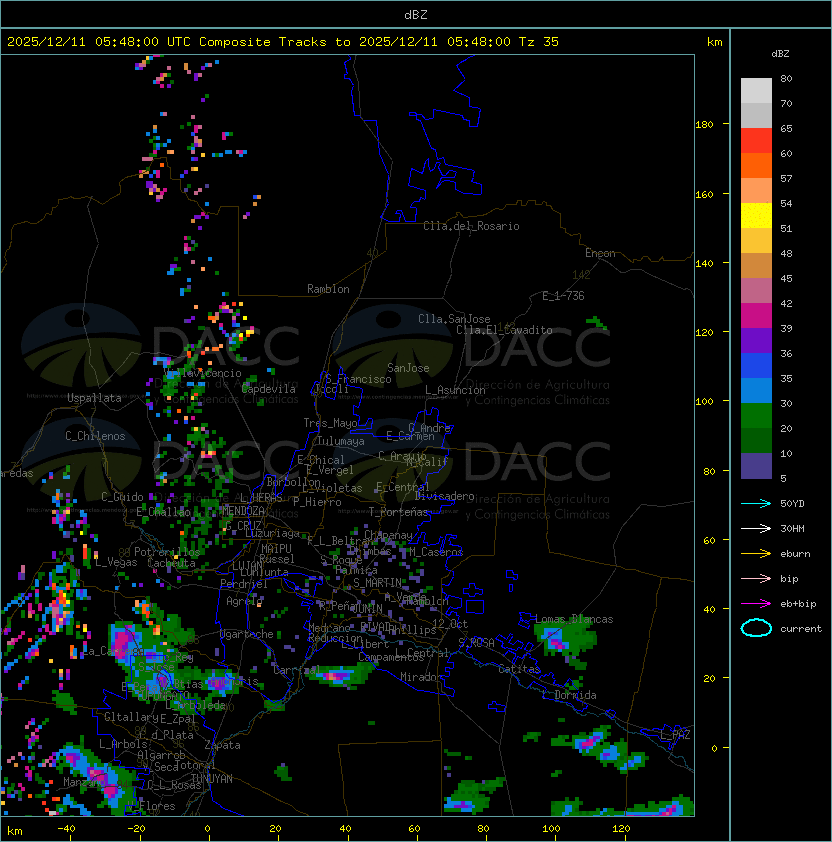Click the -20 km horizontal axis tick
832x842 pixels.
[136, 829]
